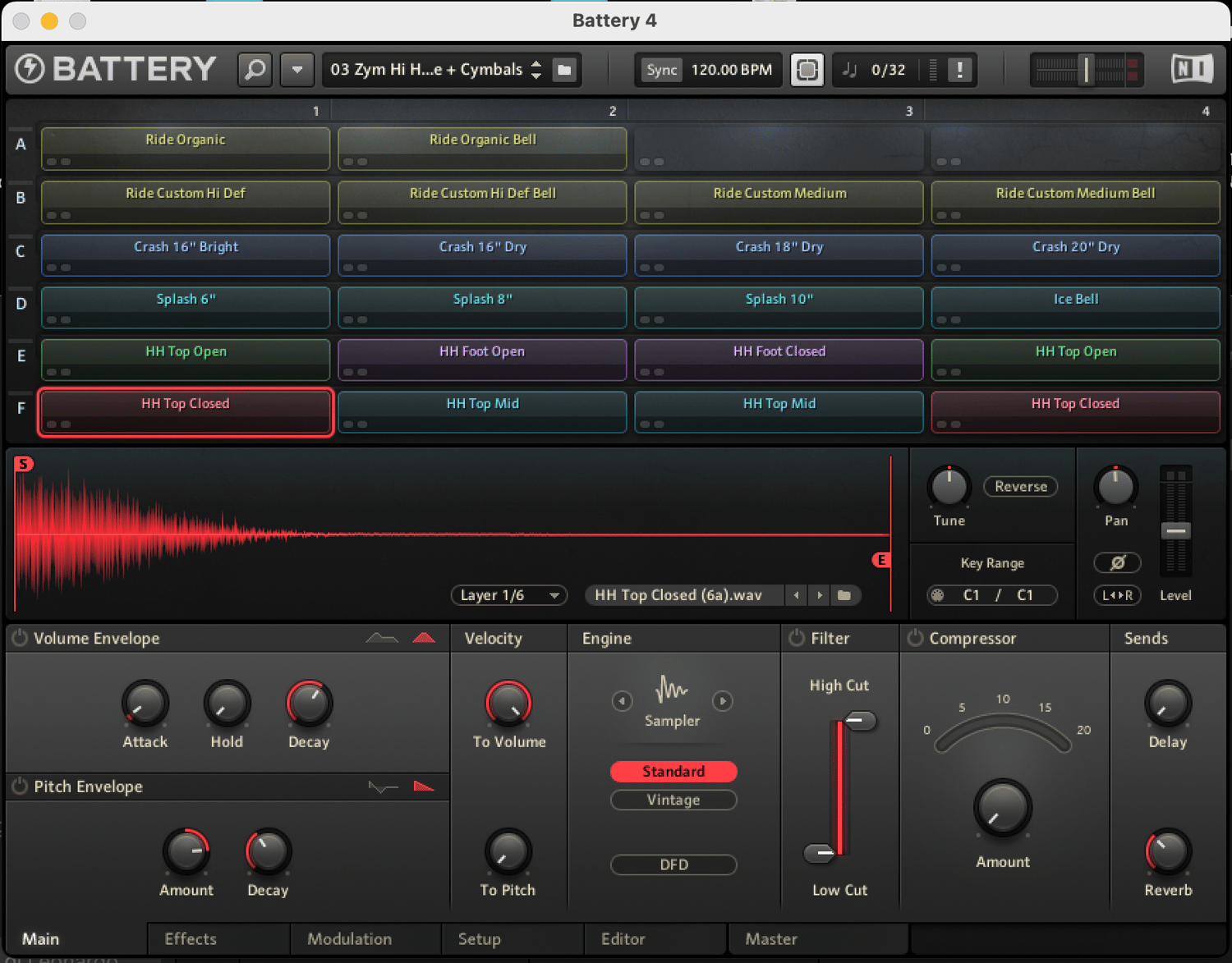The height and width of the screenshot is (963, 1232).
Task: Open the Layer 1/6 dropdown
Action: pos(509,595)
